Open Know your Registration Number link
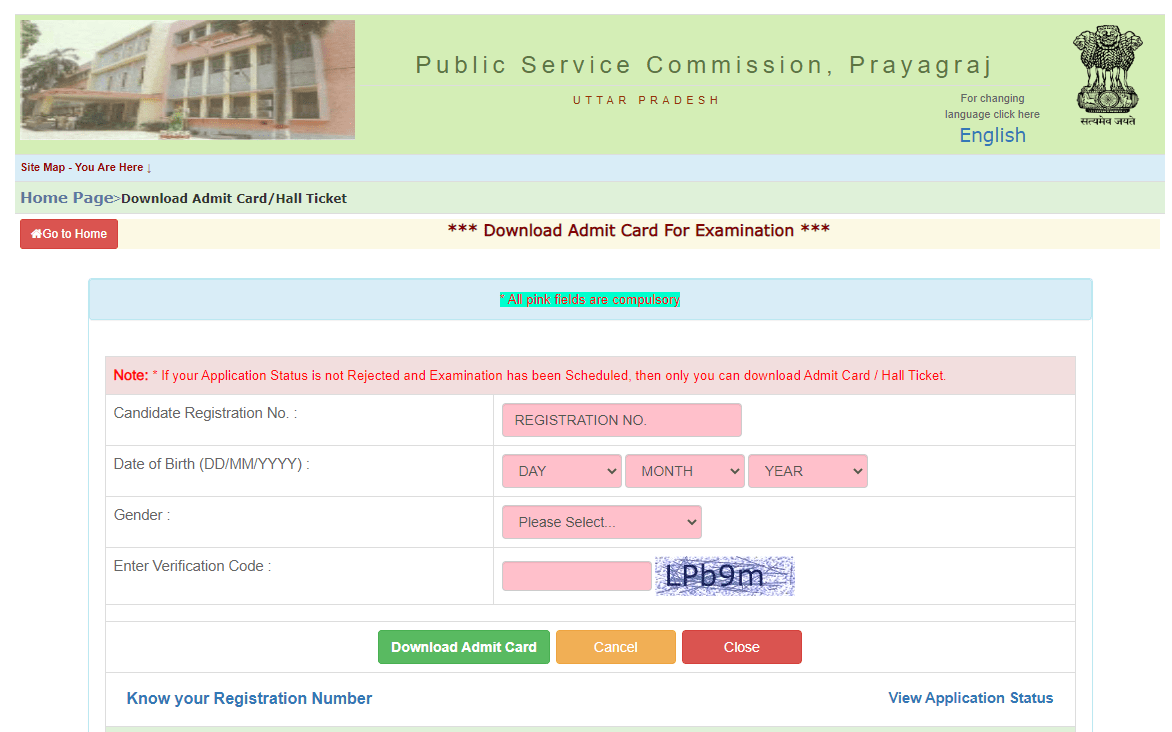This screenshot has height=732, width=1172. tap(249, 698)
